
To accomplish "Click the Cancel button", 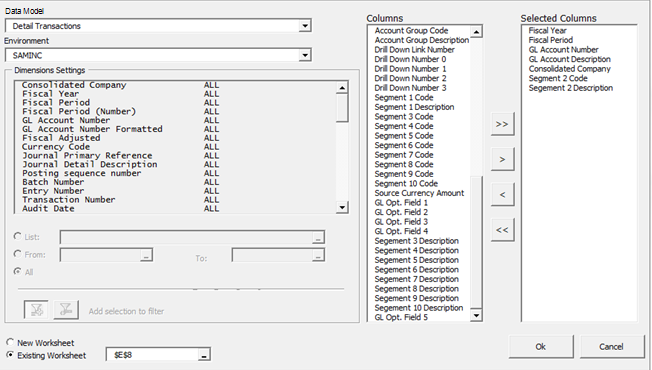I will 611,346.
